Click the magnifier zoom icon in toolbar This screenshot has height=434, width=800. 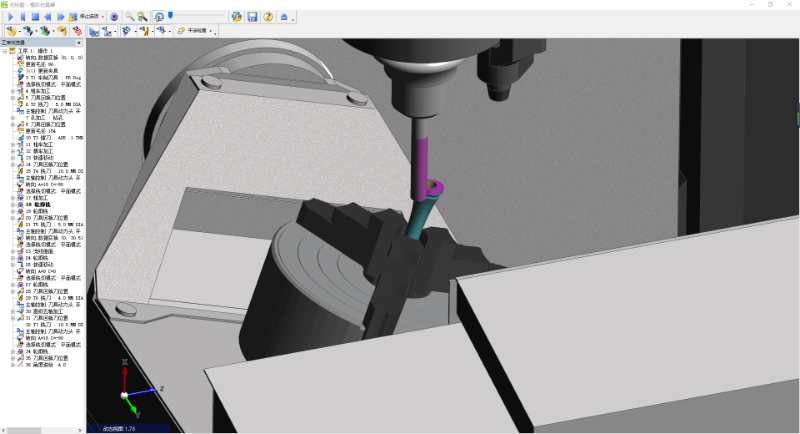tap(130, 17)
